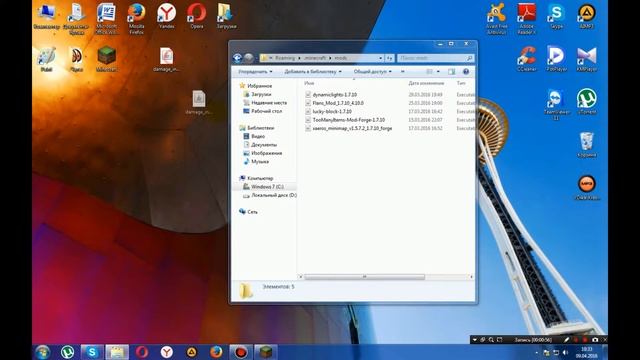Select the faded gray damage_in file on desktop

click(199, 101)
